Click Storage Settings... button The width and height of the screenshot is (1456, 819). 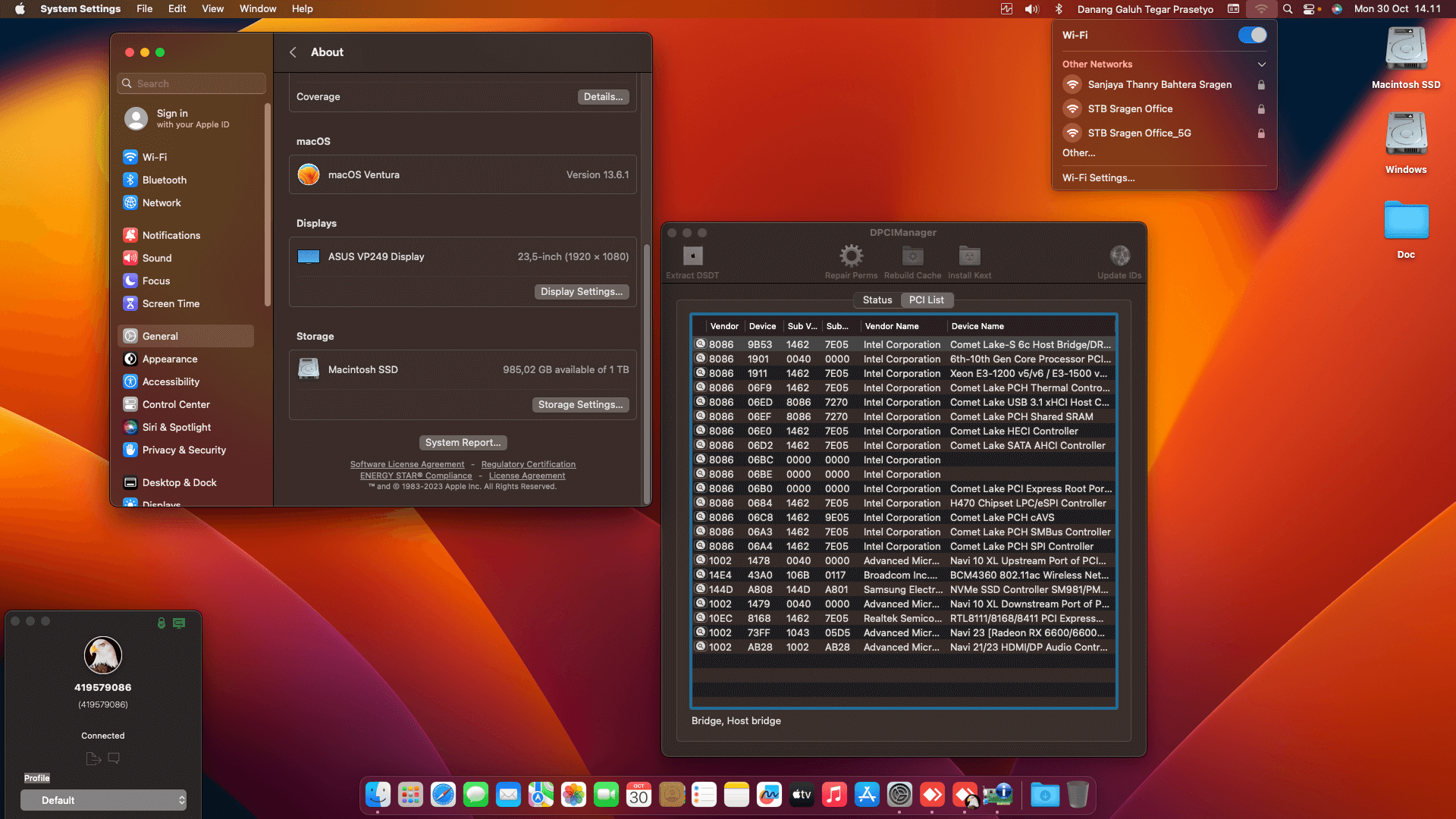click(580, 405)
